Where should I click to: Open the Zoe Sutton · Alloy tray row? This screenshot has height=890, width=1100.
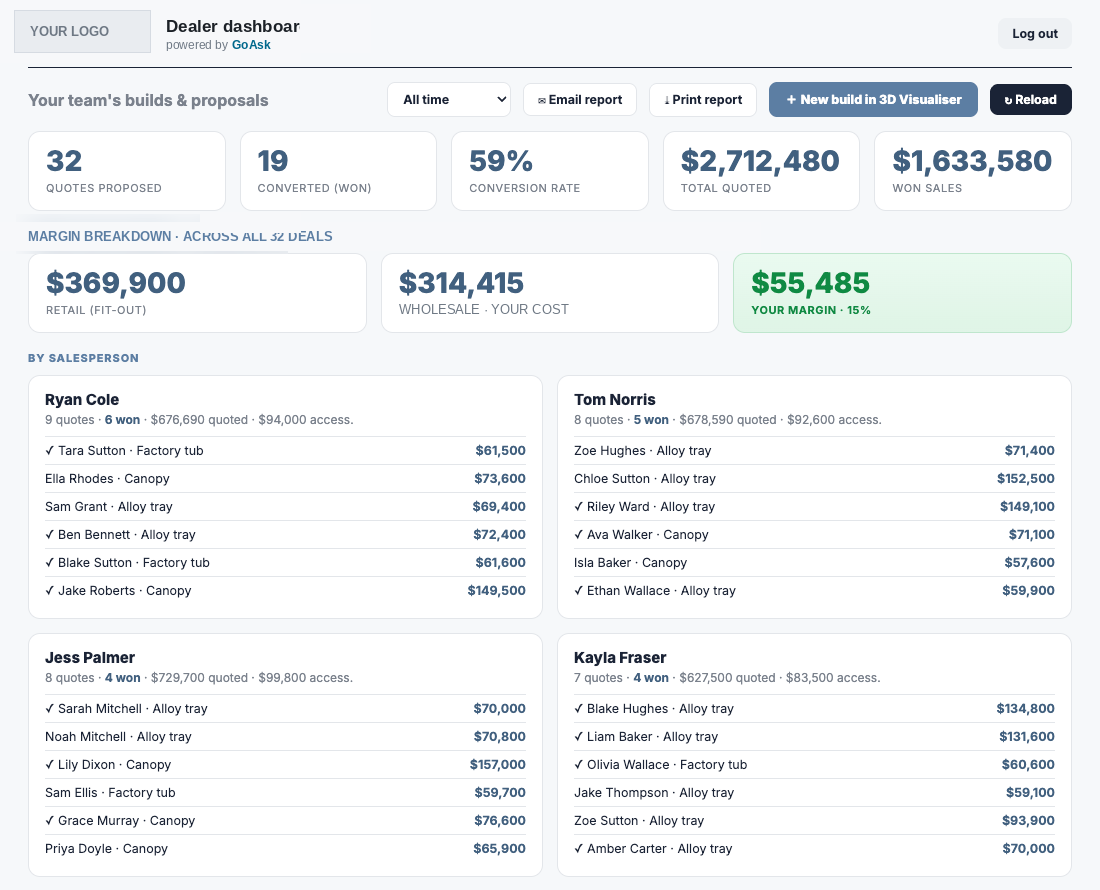(x=814, y=821)
